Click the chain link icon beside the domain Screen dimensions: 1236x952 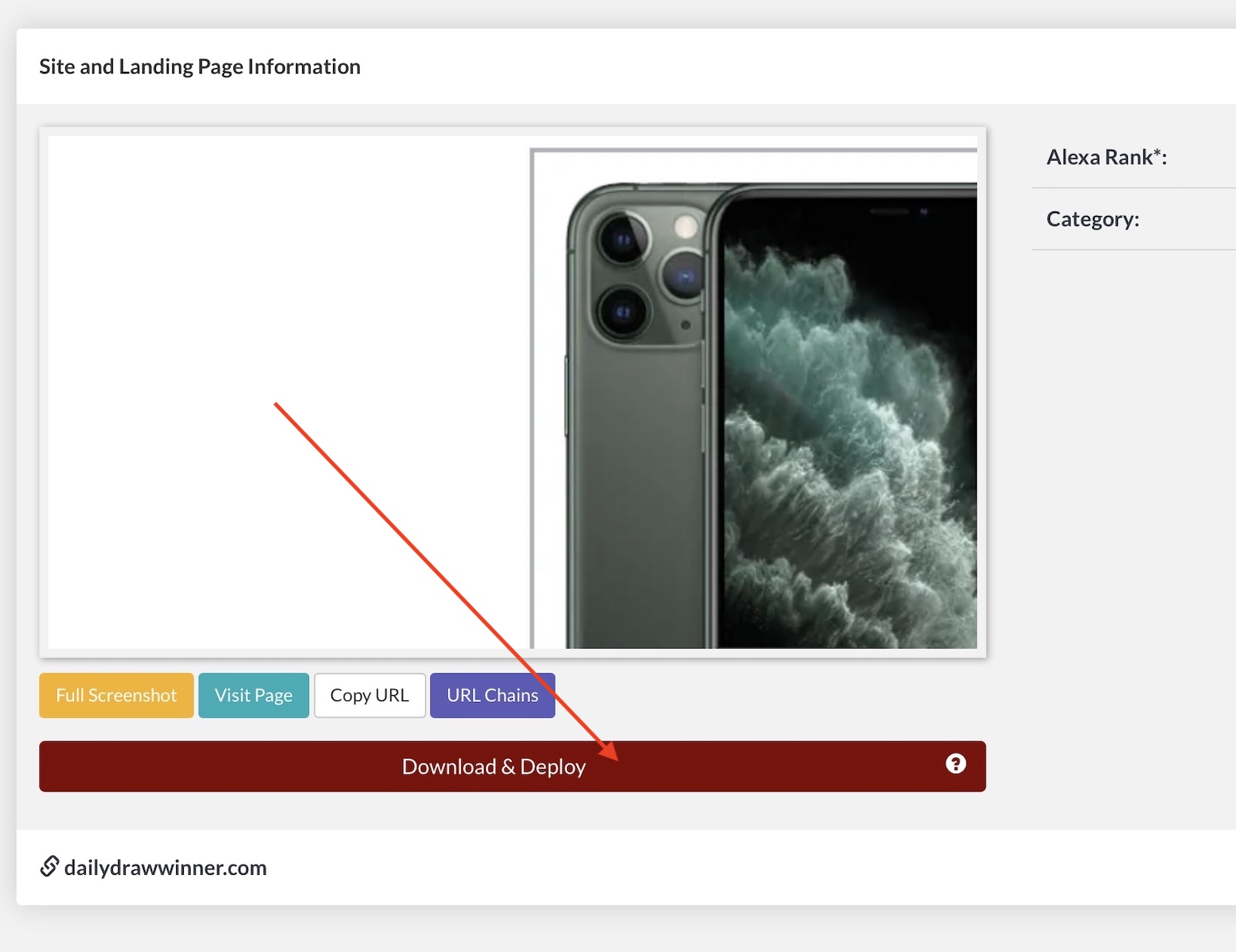point(49,866)
